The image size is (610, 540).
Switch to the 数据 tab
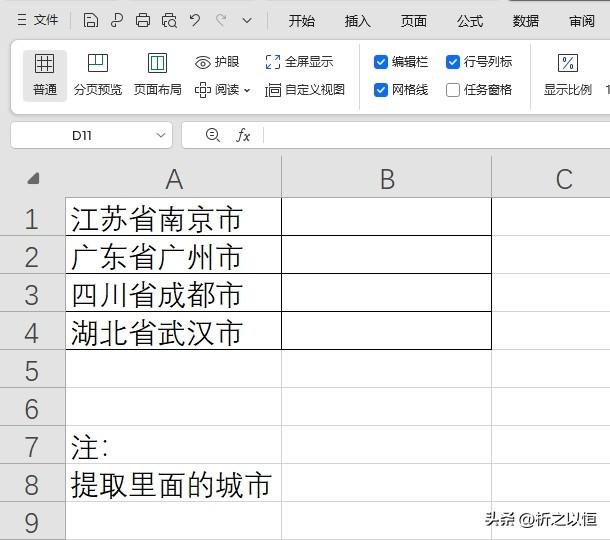click(526, 21)
